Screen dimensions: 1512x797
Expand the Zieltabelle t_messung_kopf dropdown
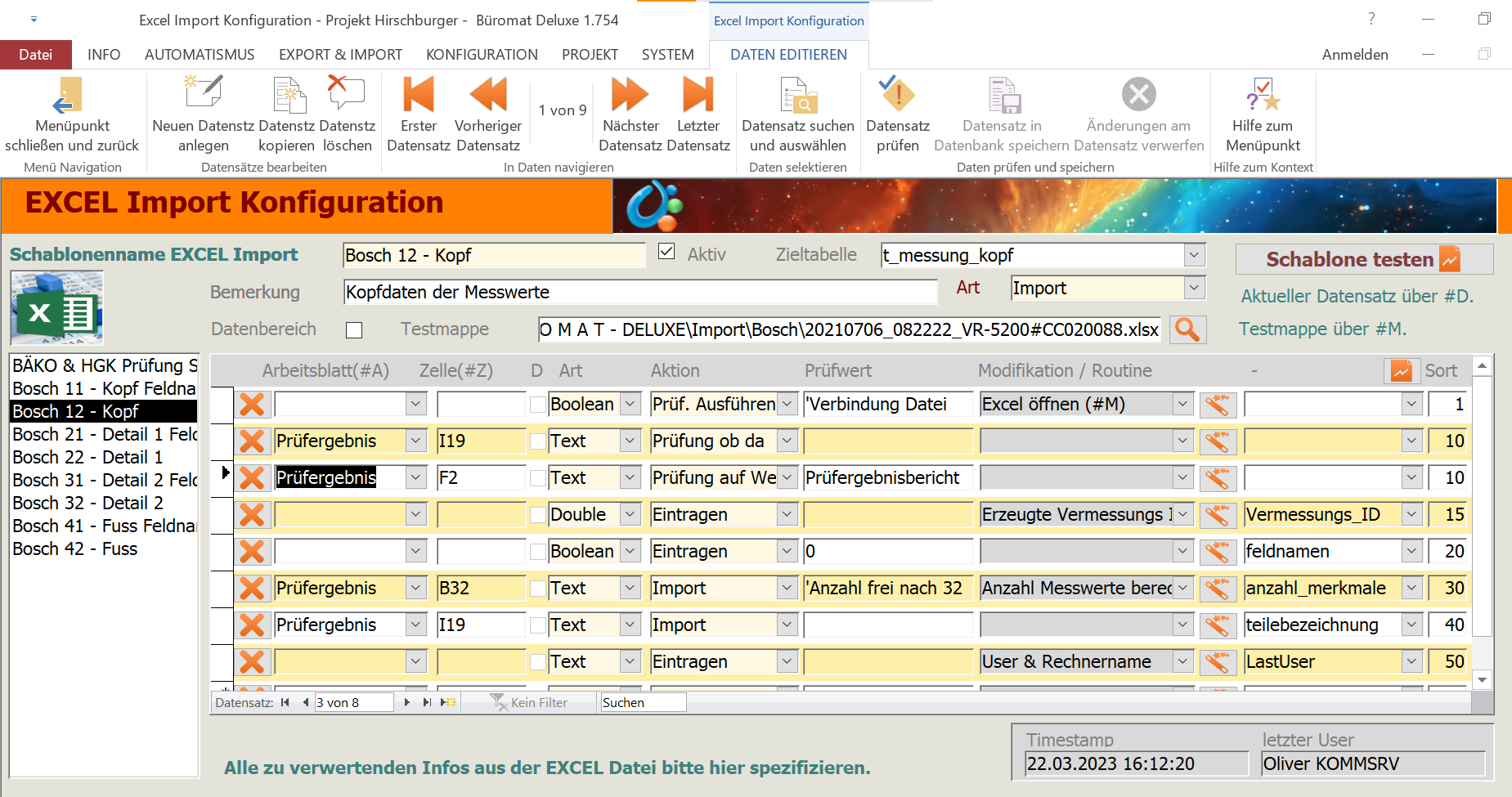(1194, 255)
